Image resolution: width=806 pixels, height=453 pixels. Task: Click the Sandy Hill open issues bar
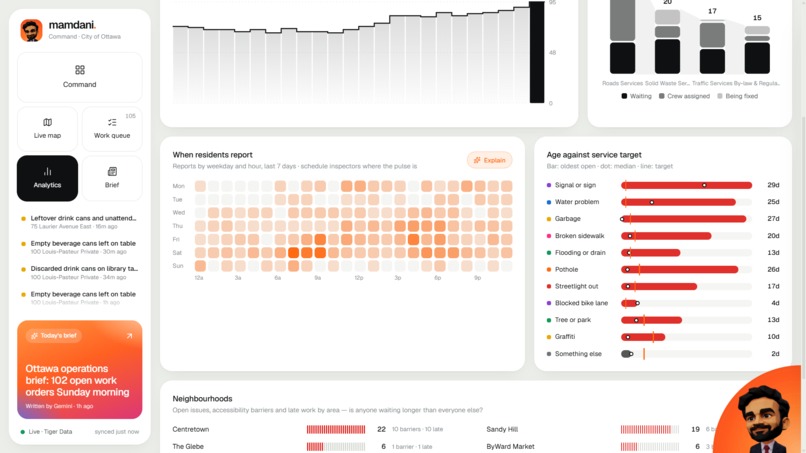(x=650, y=429)
